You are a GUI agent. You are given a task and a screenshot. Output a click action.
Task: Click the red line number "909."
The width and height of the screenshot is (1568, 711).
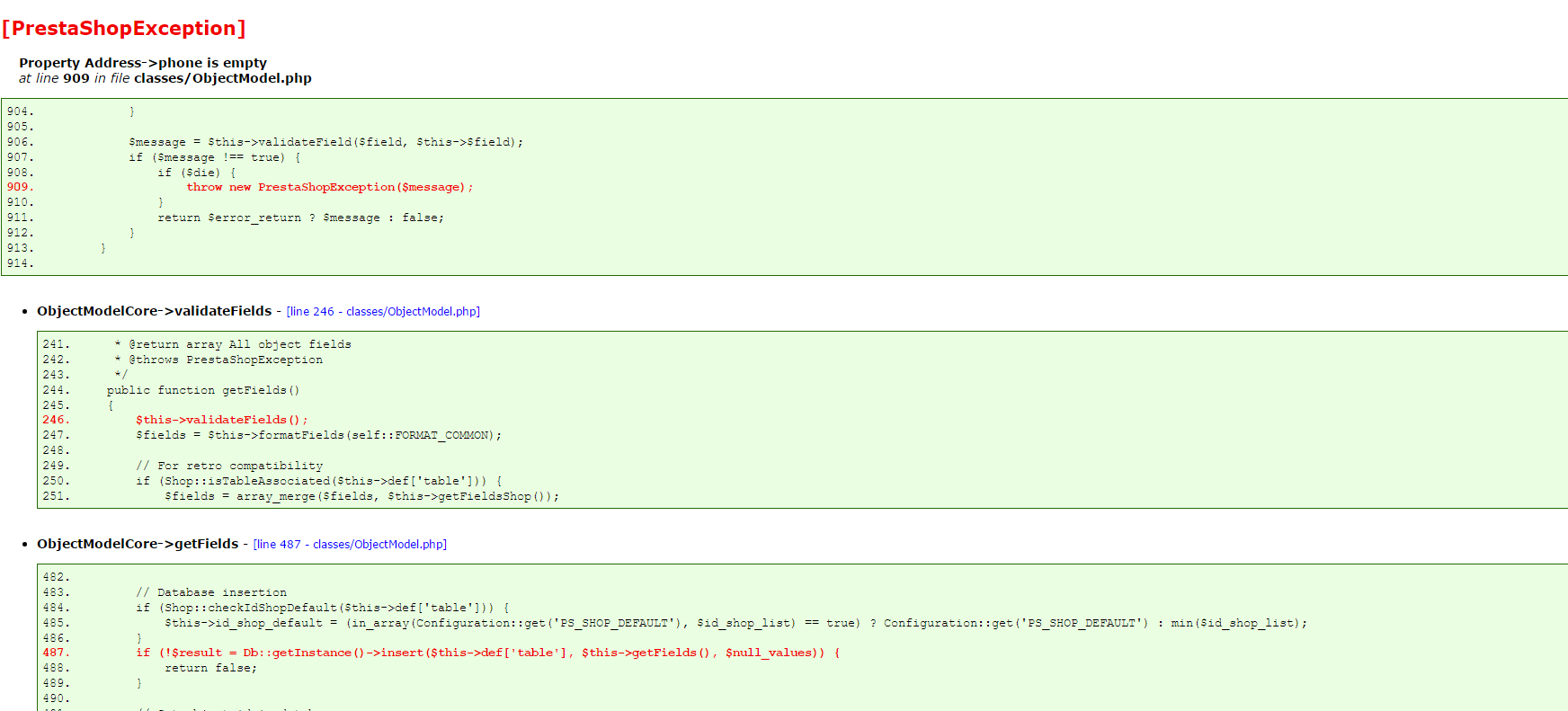20,187
